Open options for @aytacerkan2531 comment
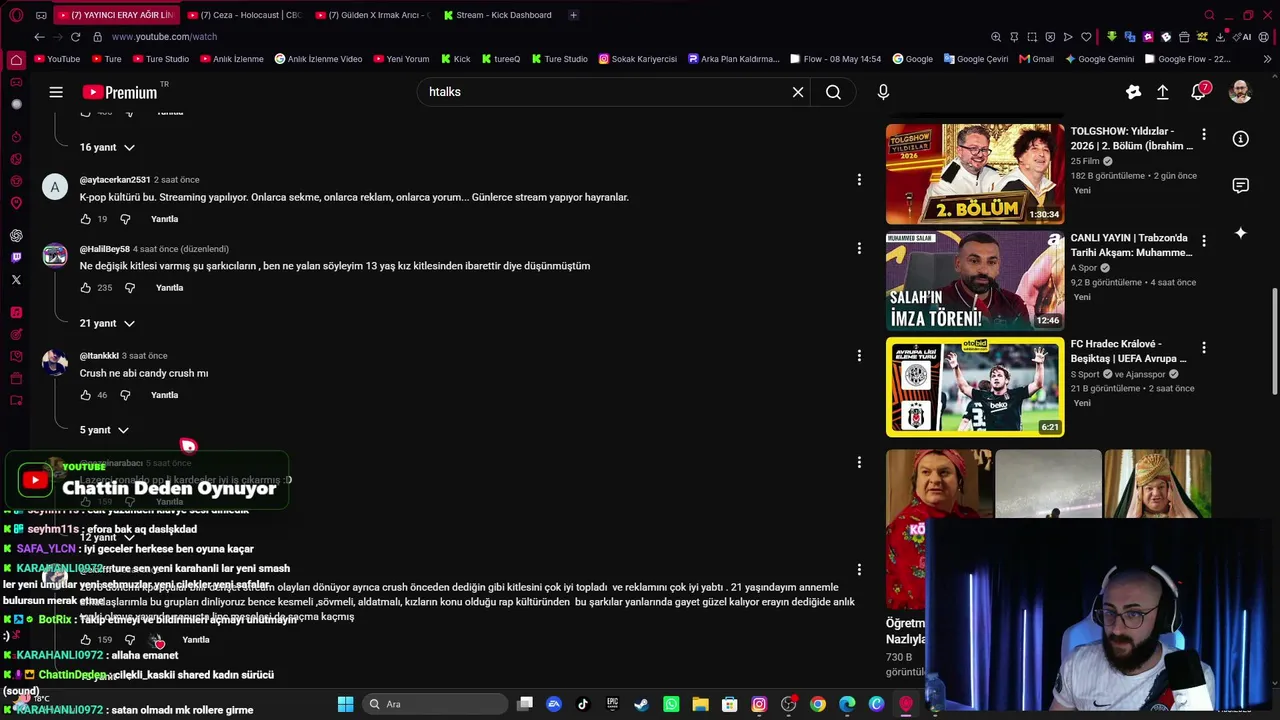 [859, 180]
